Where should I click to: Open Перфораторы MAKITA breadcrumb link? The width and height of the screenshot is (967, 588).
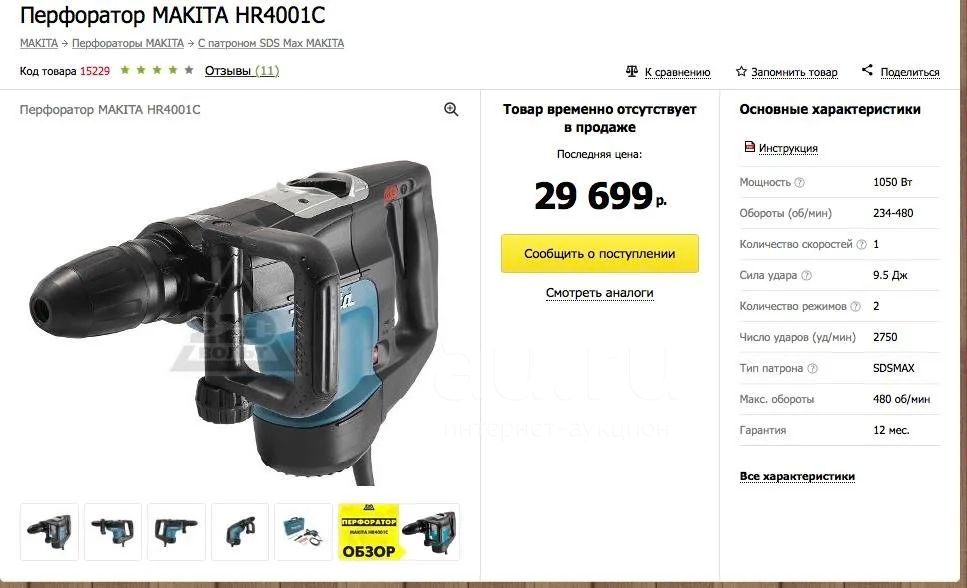click(x=128, y=43)
